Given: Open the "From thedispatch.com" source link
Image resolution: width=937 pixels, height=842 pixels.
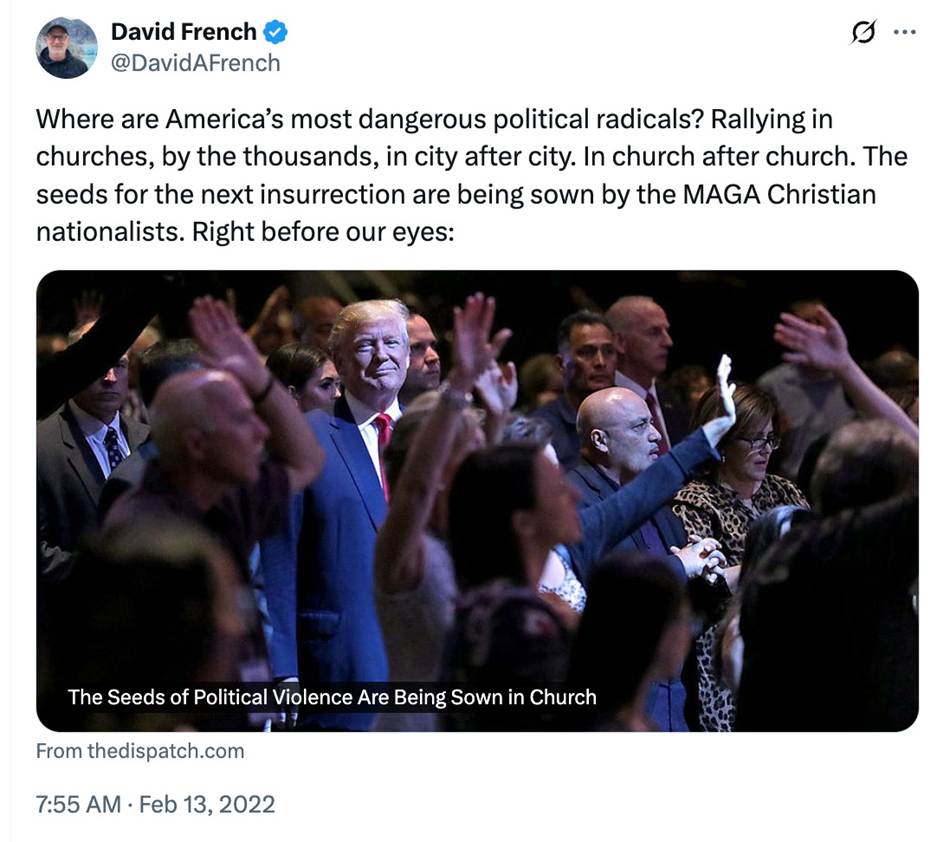Looking at the screenshot, I should 139,750.
